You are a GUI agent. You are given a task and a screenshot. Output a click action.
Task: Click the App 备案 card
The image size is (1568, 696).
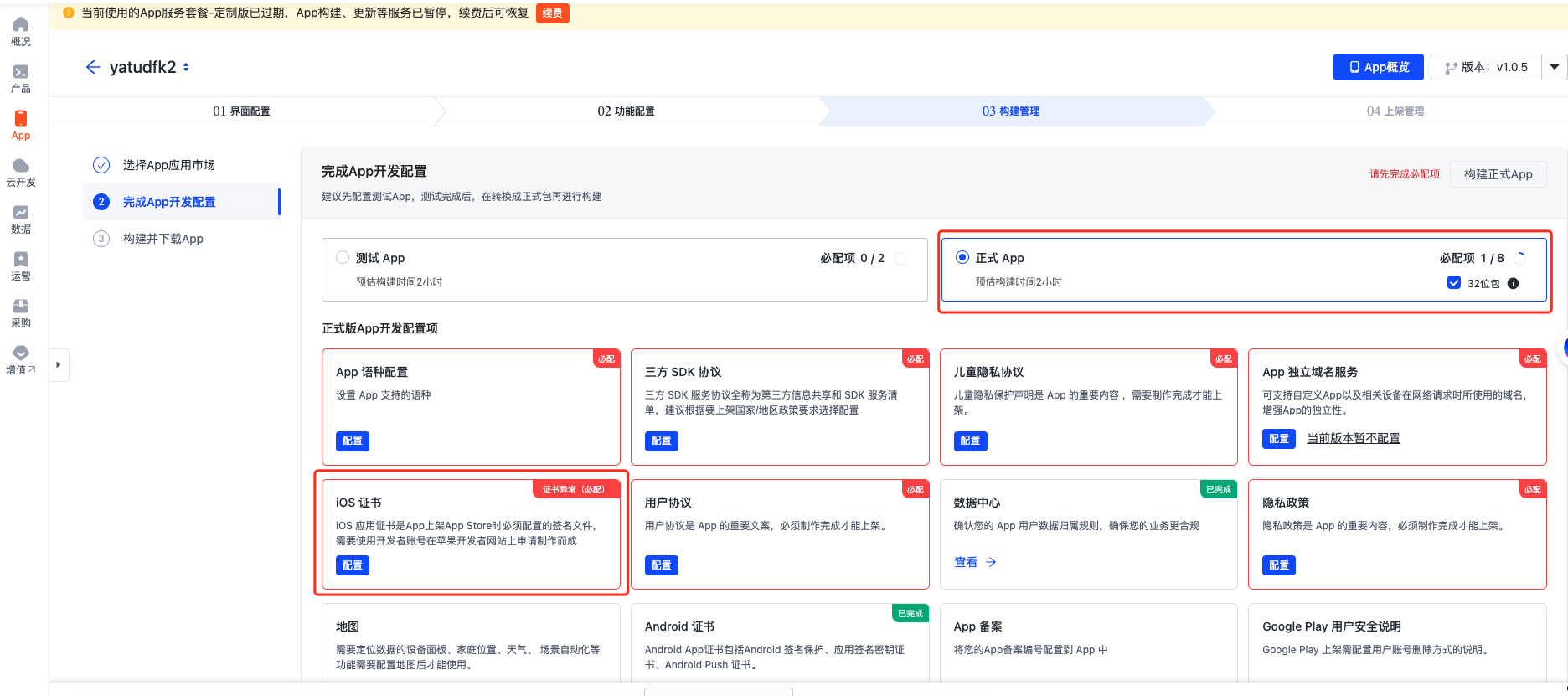point(1088,643)
